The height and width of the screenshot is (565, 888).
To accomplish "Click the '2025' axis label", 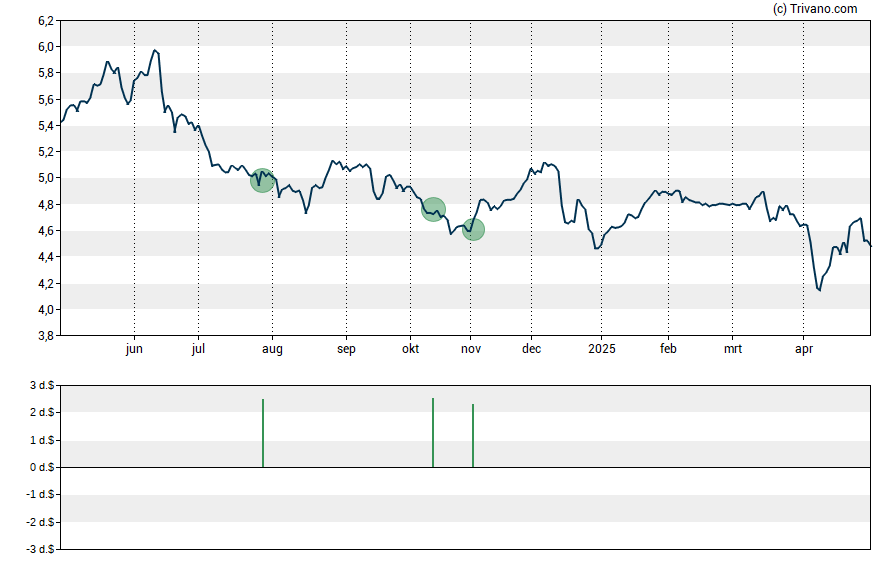I will [x=601, y=349].
